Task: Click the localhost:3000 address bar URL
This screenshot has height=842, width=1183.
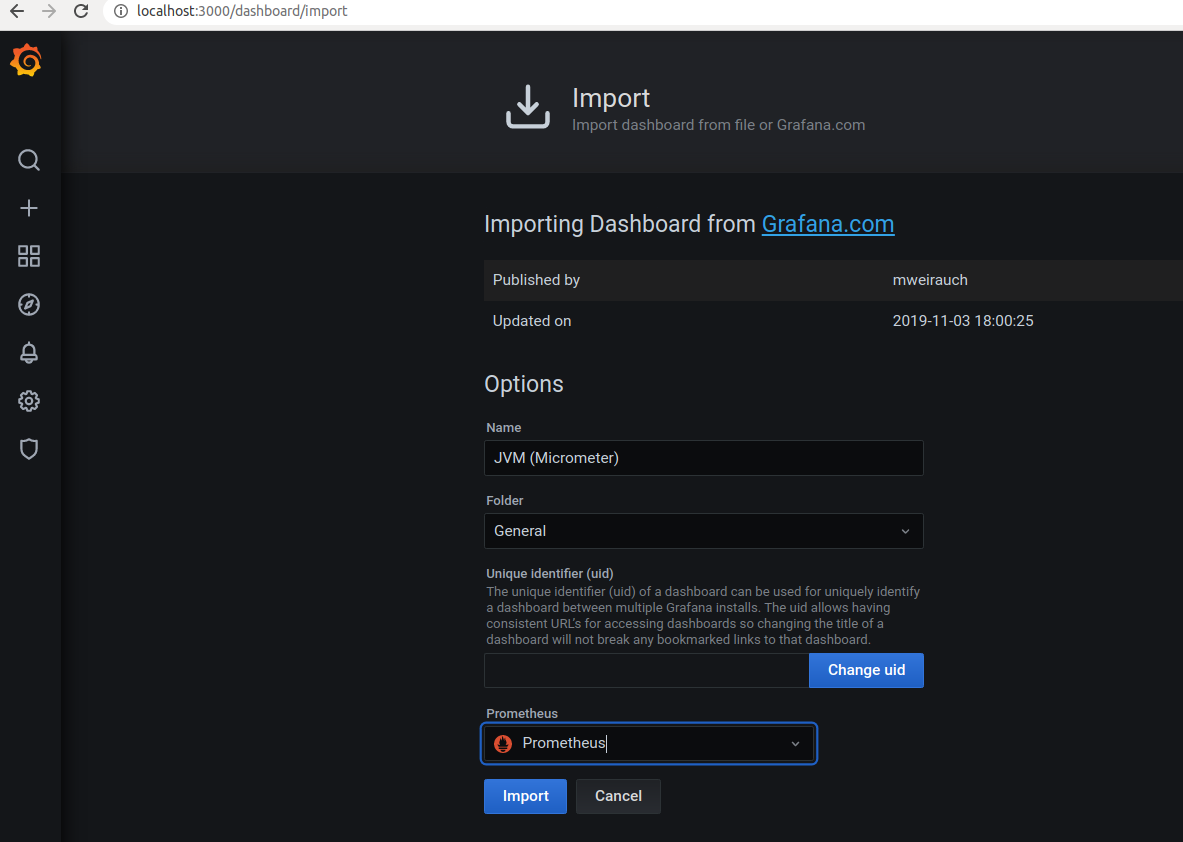Action: [x=242, y=11]
